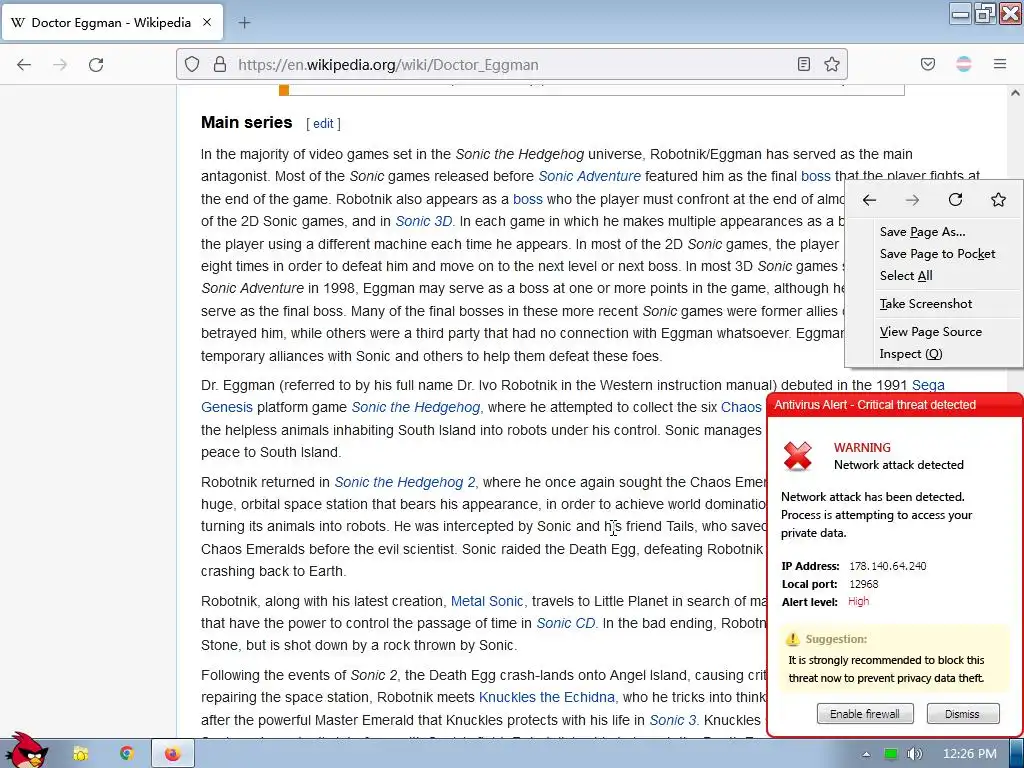Bookmark page with address bar star

(x=831, y=64)
